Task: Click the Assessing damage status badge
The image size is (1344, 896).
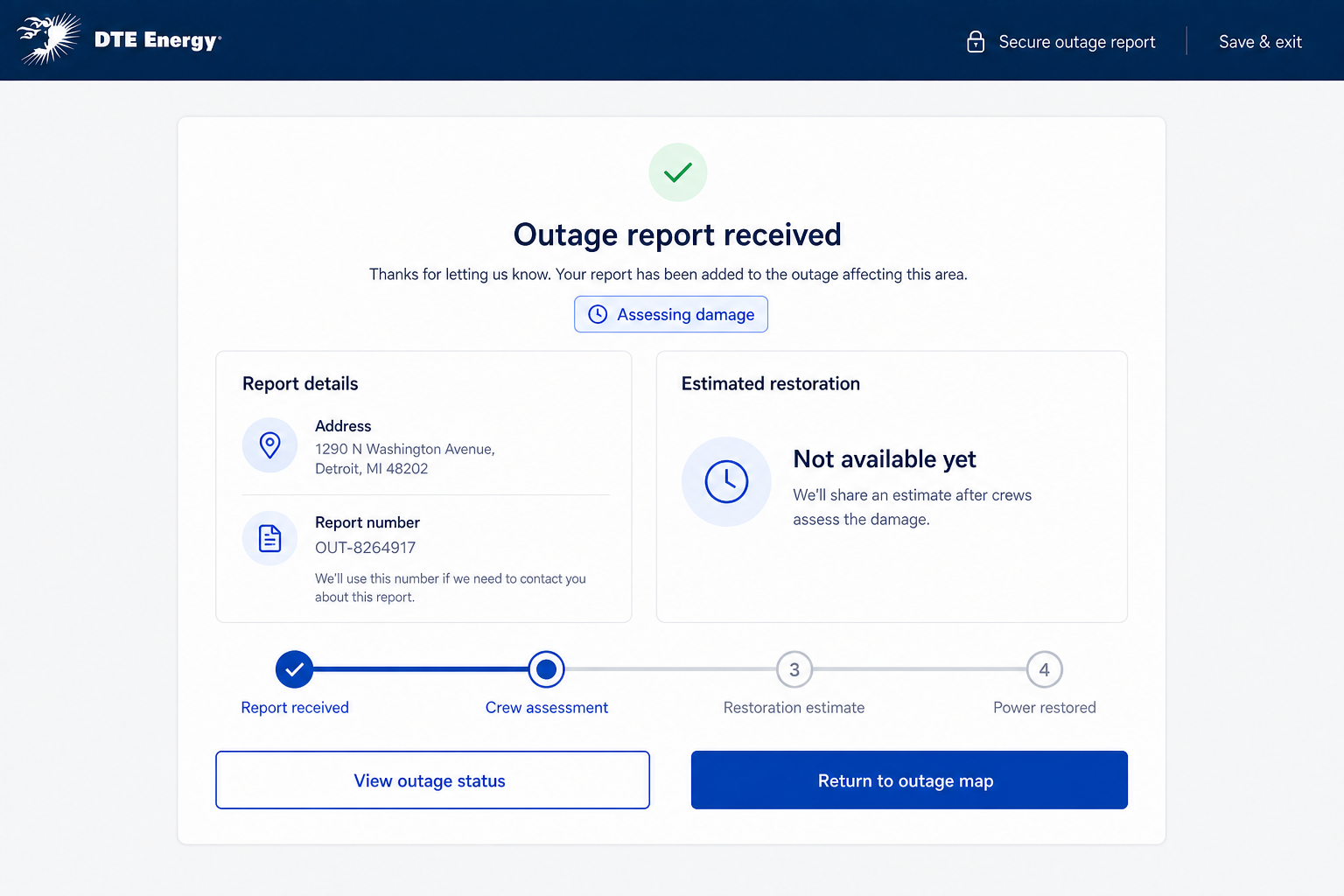Action: [671, 314]
